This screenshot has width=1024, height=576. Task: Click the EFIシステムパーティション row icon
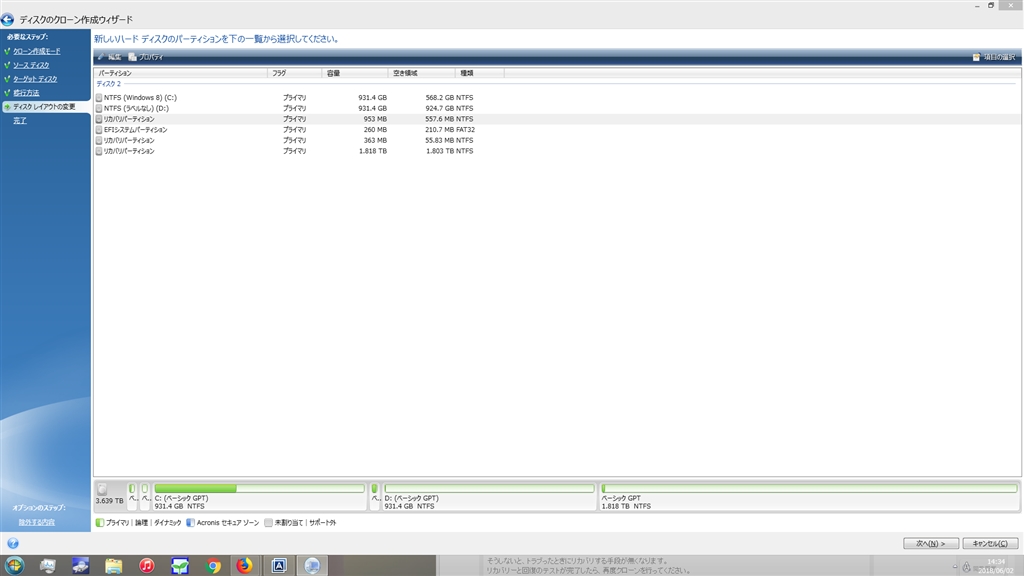click(x=99, y=130)
